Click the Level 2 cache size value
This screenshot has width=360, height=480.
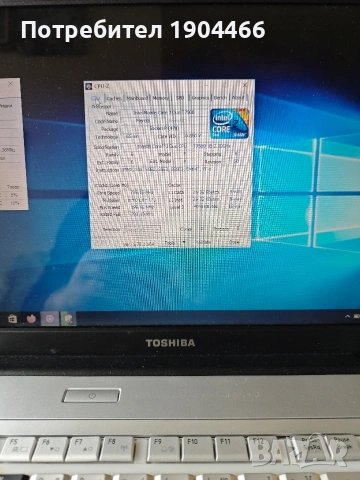(205, 206)
